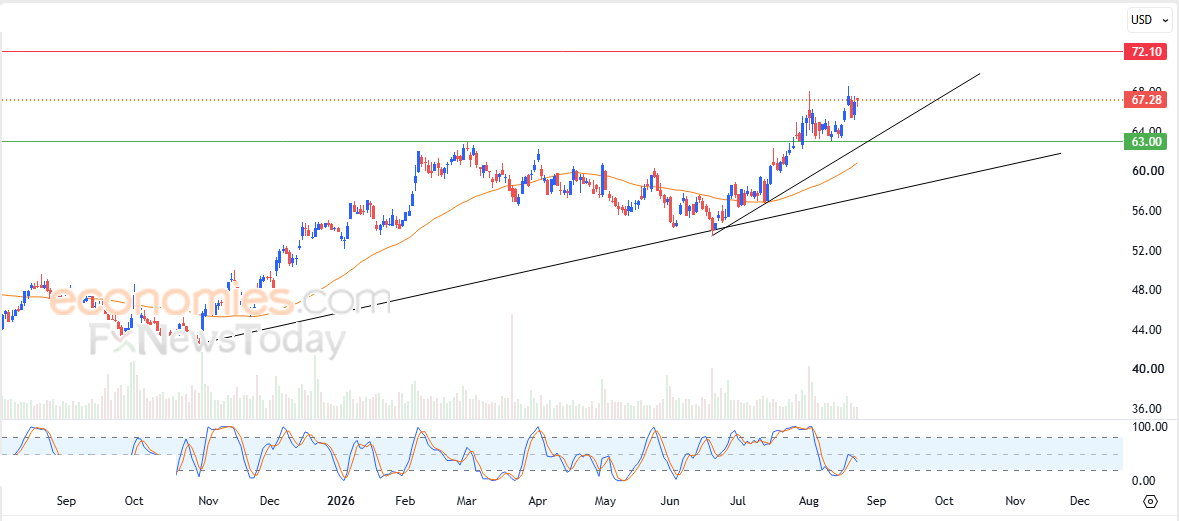Click the stochastic oscillator pane
Screen dimensions: 1179x521
pos(561,454)
